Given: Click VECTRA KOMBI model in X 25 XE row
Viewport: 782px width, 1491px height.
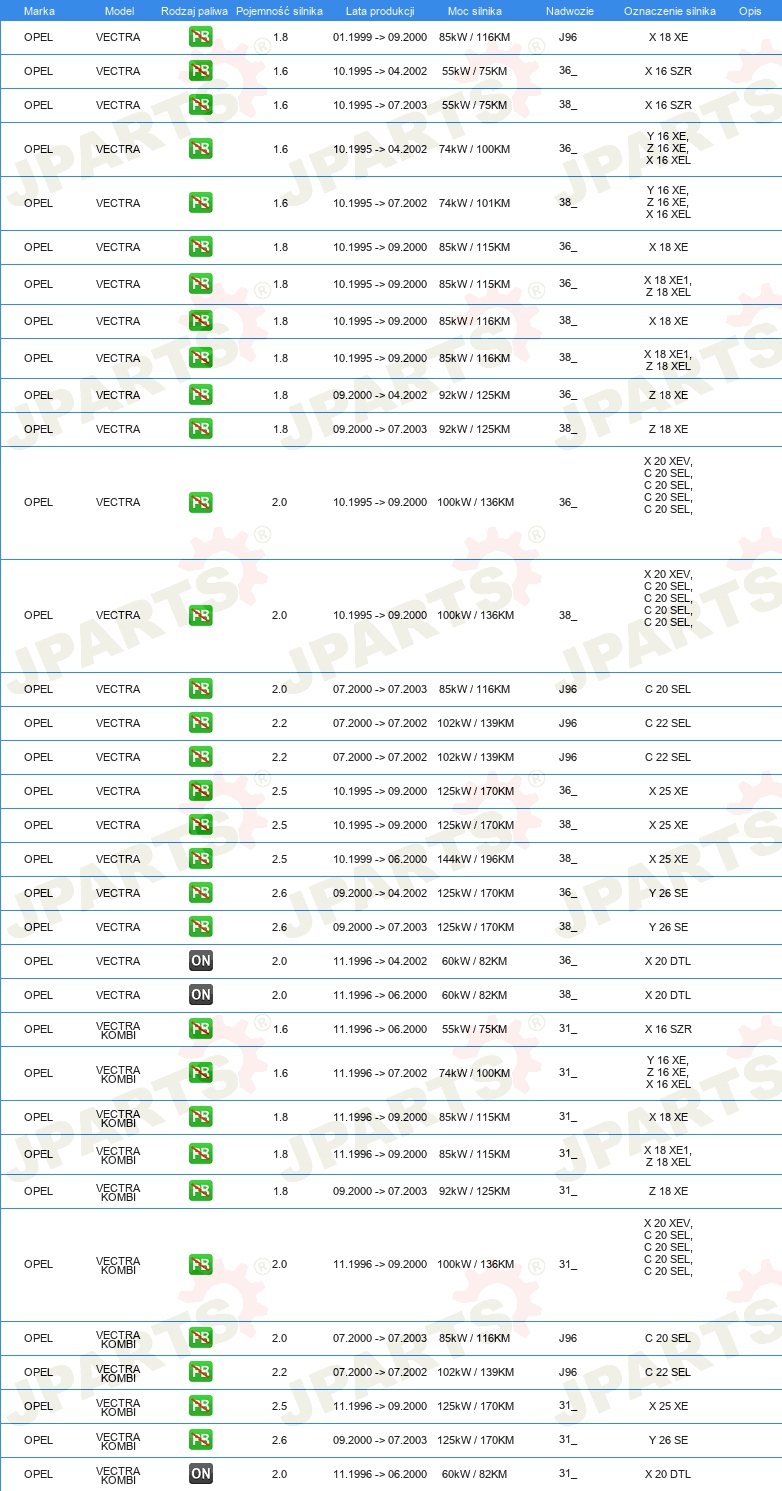Looking at the screenshot, I should (x=118, y=1406).
